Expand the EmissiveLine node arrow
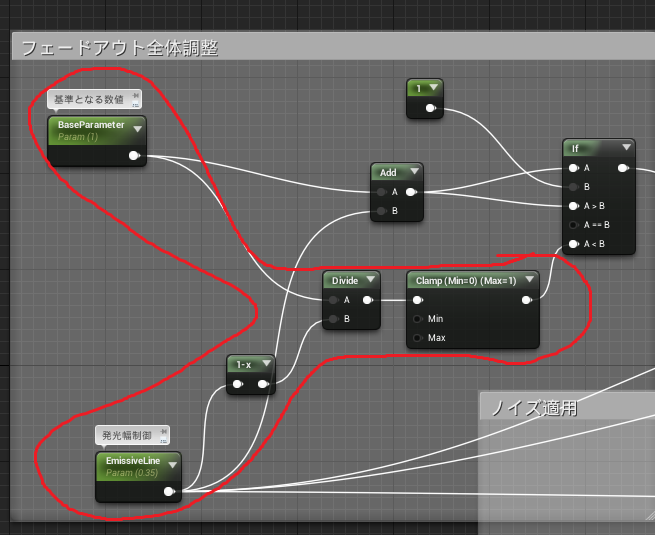This screenshot has height=535, width=655. click(x=173, y=465)
